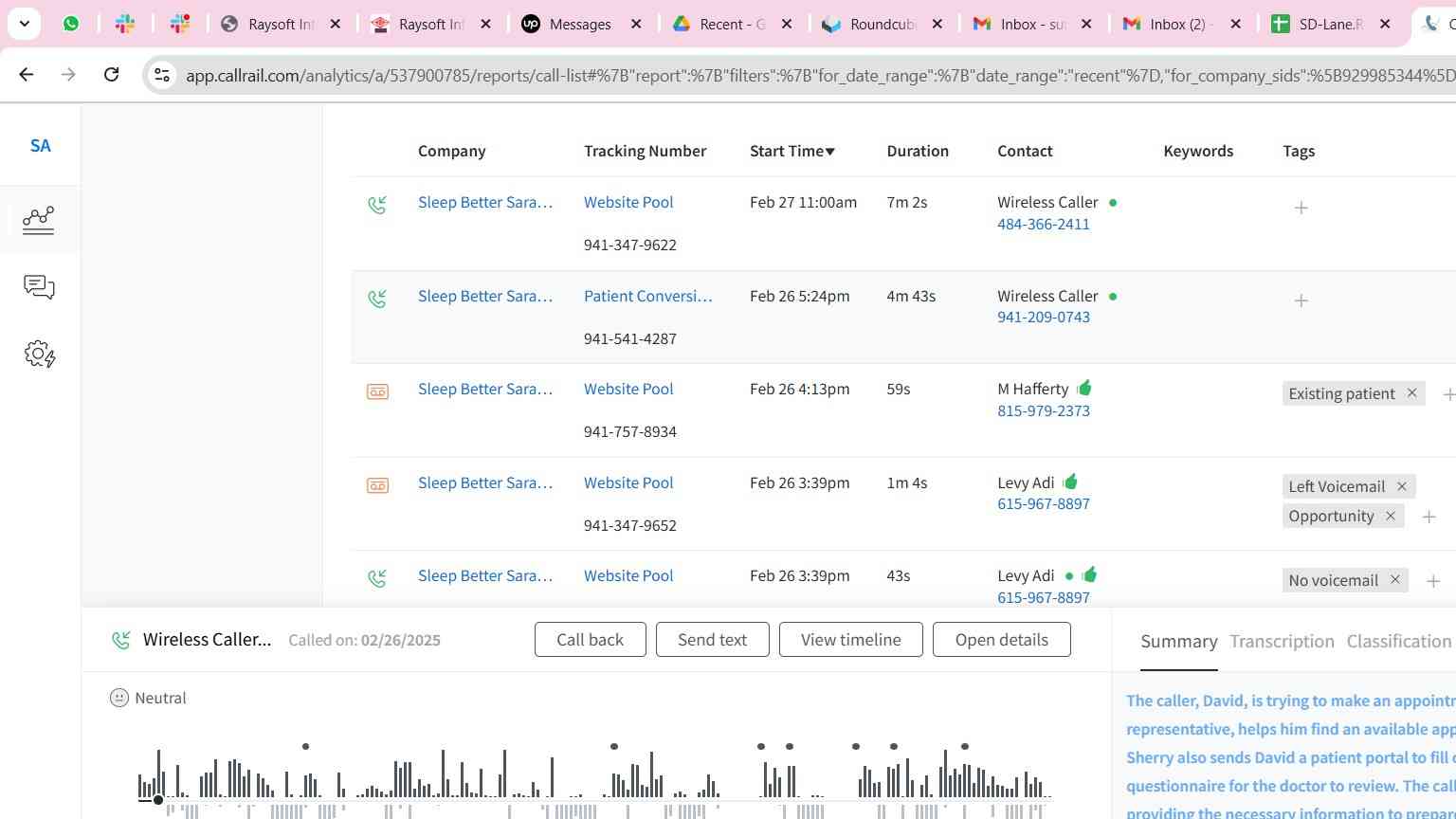
Task: Click the Open details button
Action: click(1001, 640)
